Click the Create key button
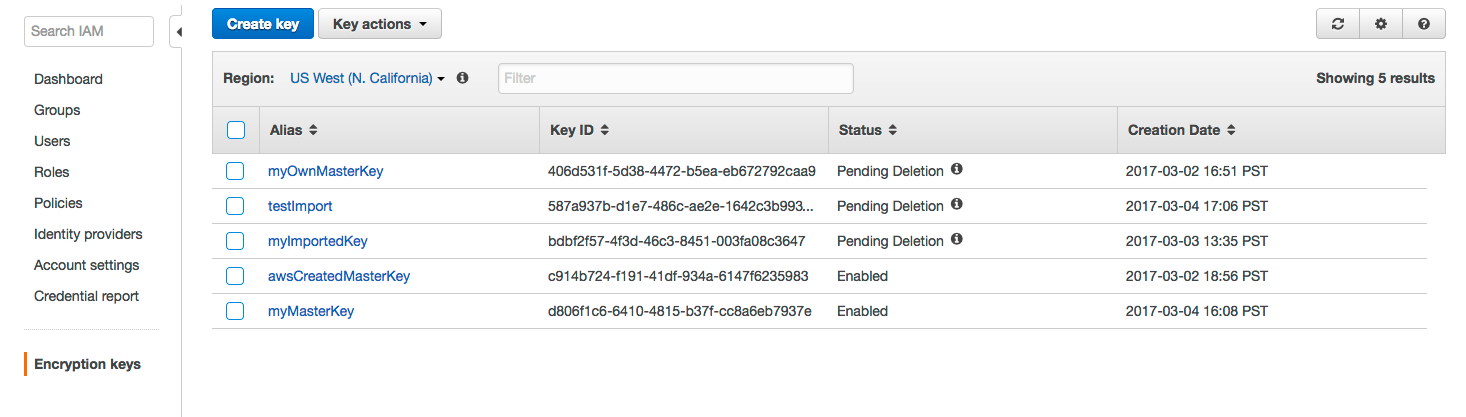The image size is (1466, 417). [x=263, y=24]
